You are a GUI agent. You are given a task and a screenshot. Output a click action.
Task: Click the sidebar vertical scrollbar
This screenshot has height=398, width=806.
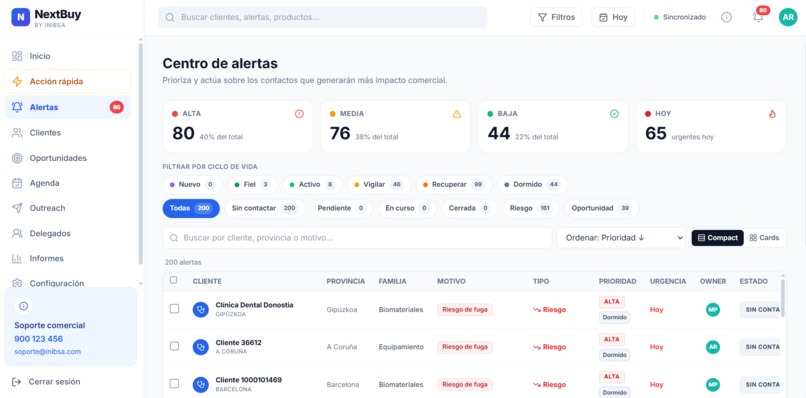pyautogui.click(x=140, y=154)
